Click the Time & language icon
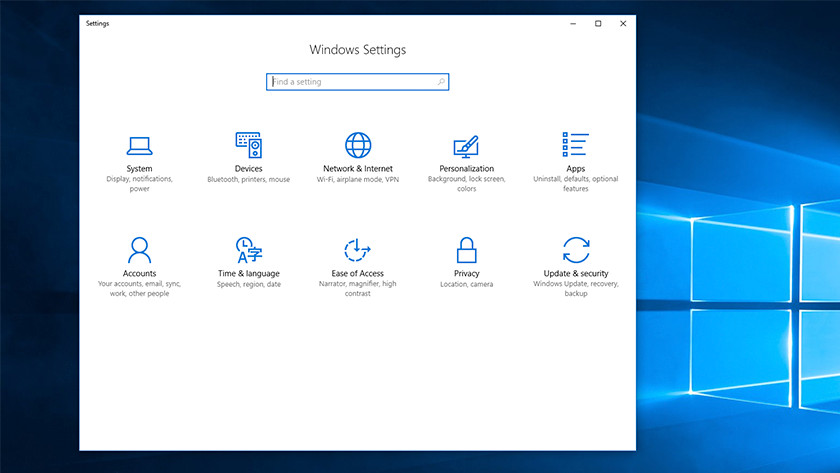Screen dimensions: 840x473 (x=248, y=250)
